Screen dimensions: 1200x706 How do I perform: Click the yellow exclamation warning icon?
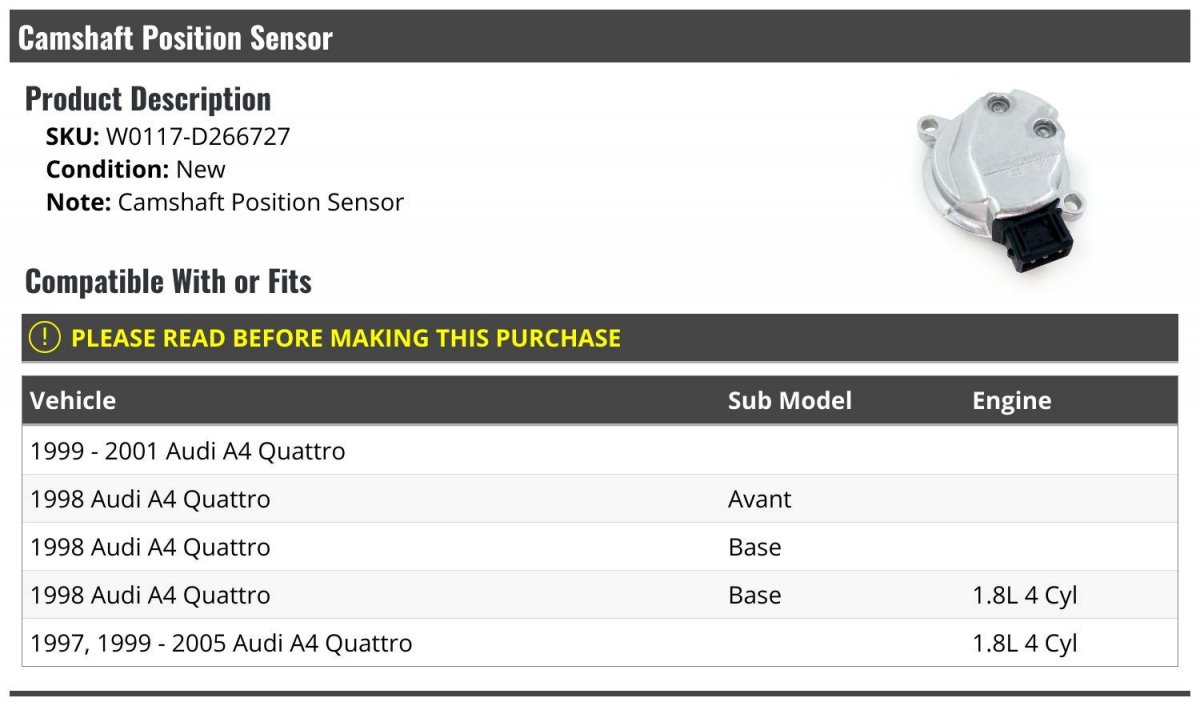pos(45,337)
